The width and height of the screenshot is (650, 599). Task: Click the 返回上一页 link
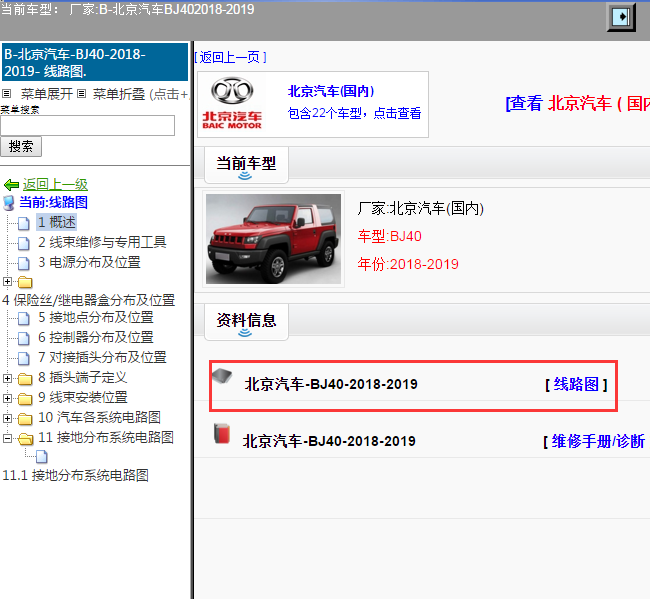[230, 57]
